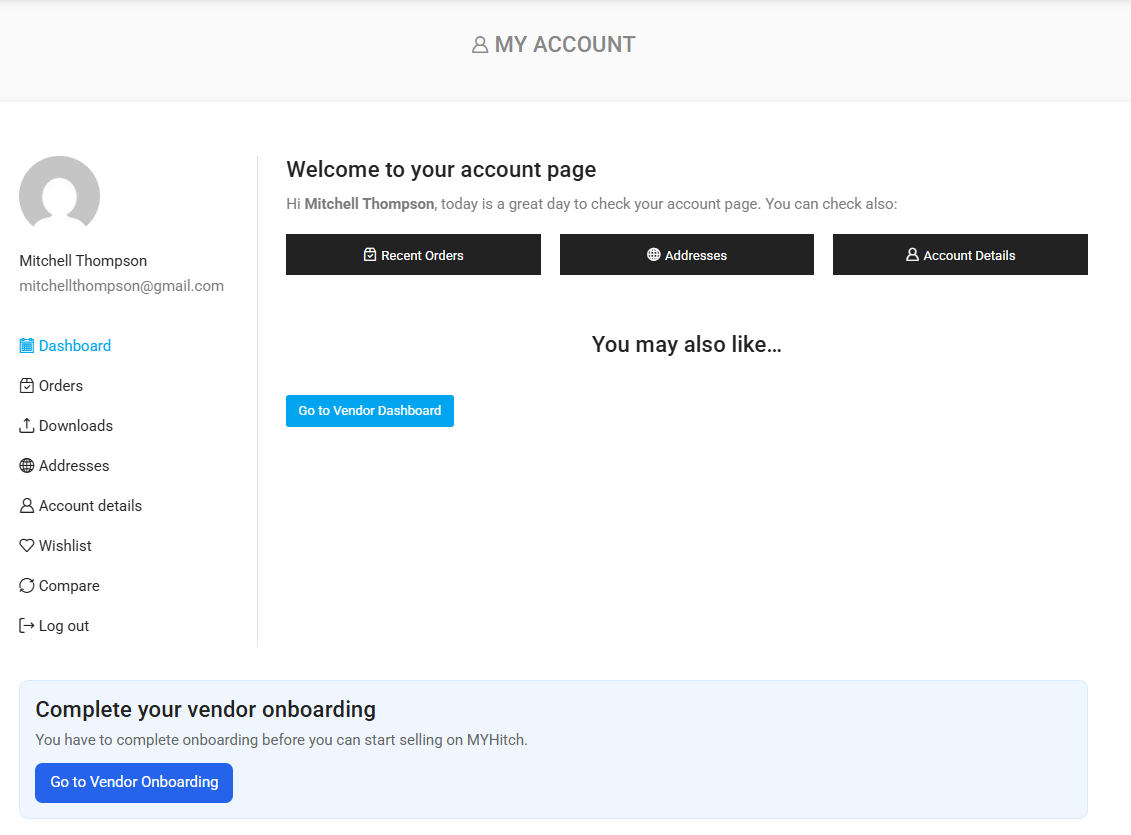The height and width of the screenshot is (835, 1131).
Task: Select the Orders icon in the sidebar
Action: tap(26, 385)
